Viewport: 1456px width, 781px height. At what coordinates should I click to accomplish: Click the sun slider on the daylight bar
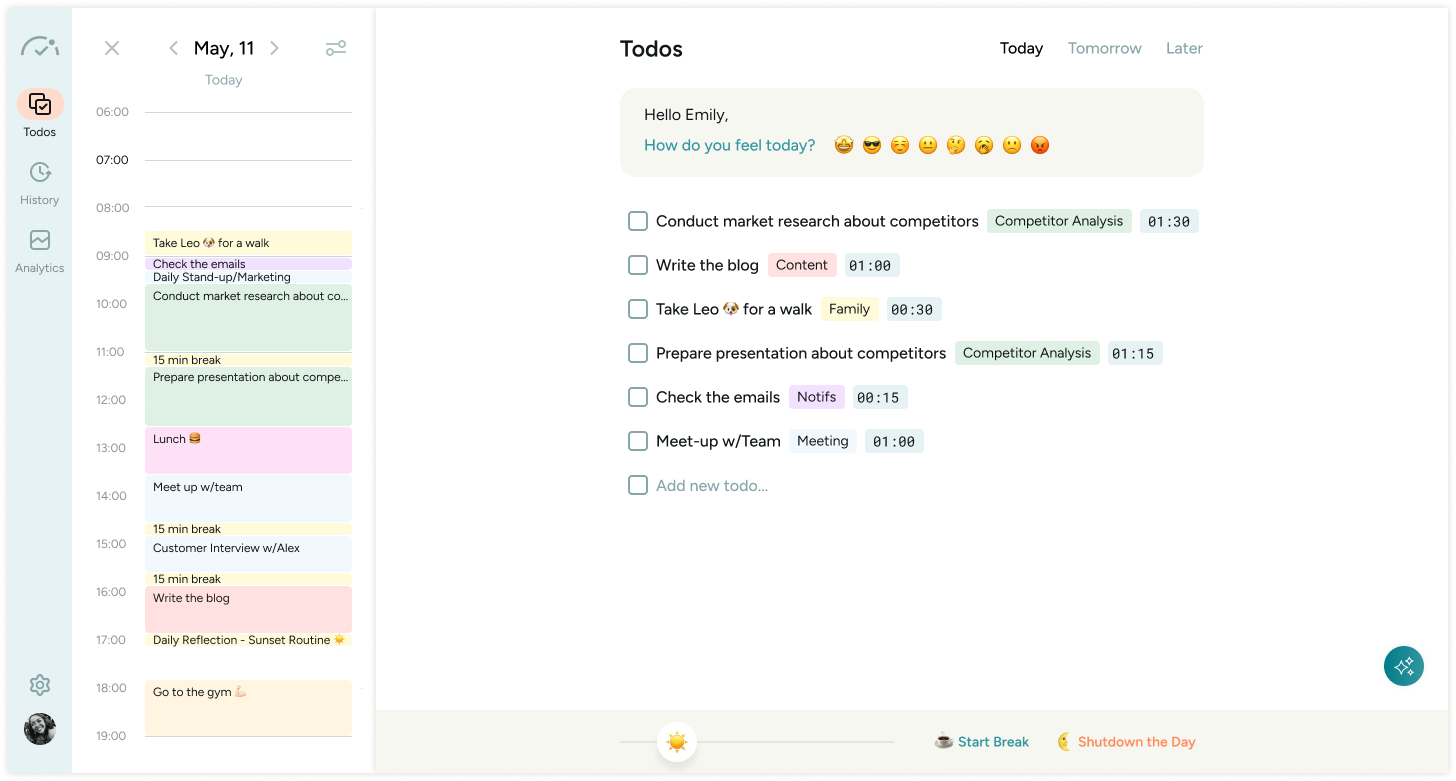[677, 741]
